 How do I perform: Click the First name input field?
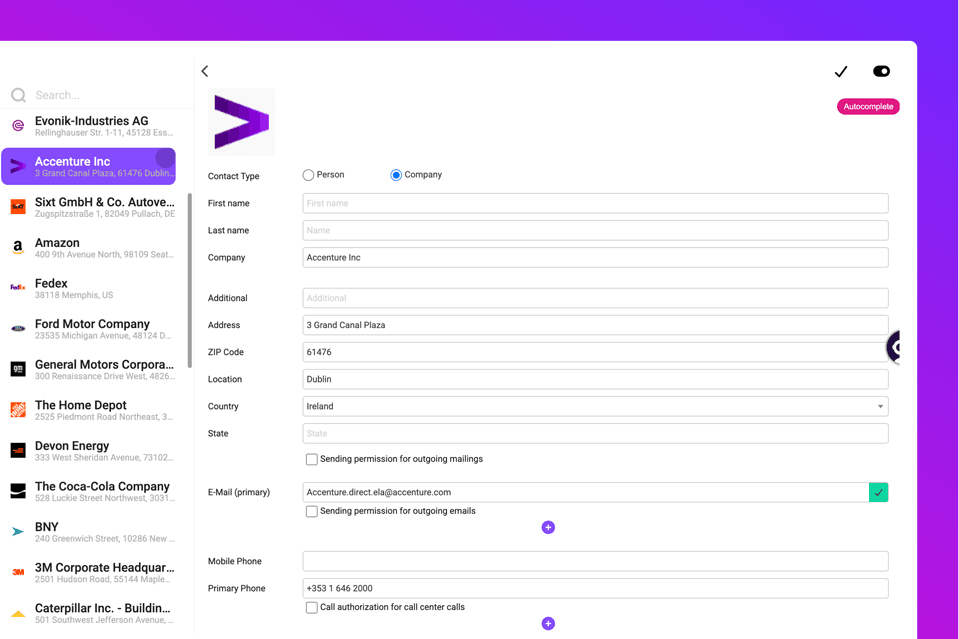coord(595,203)
